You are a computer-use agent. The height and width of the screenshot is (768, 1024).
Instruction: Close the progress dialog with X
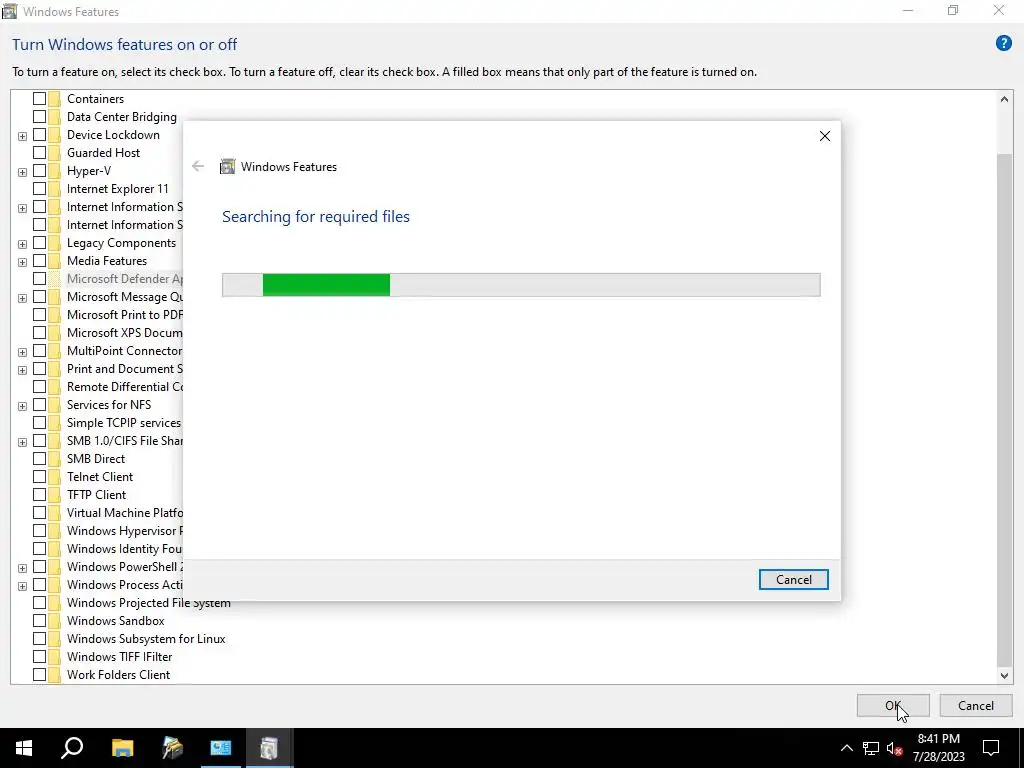point(825,136)
